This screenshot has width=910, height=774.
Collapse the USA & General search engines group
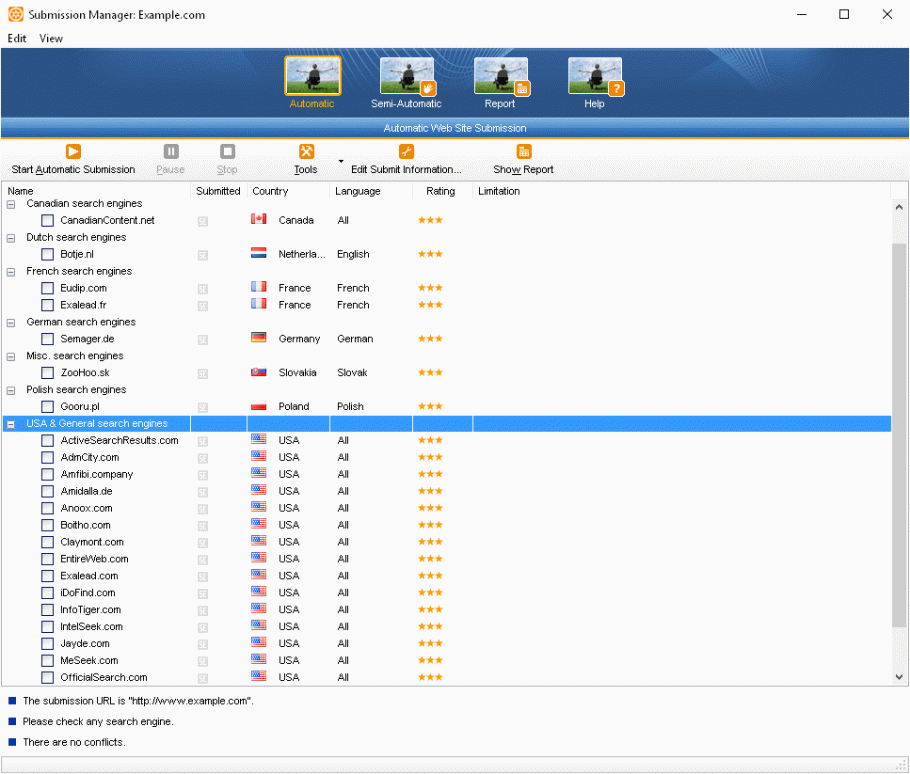click(x=12, y=423)
